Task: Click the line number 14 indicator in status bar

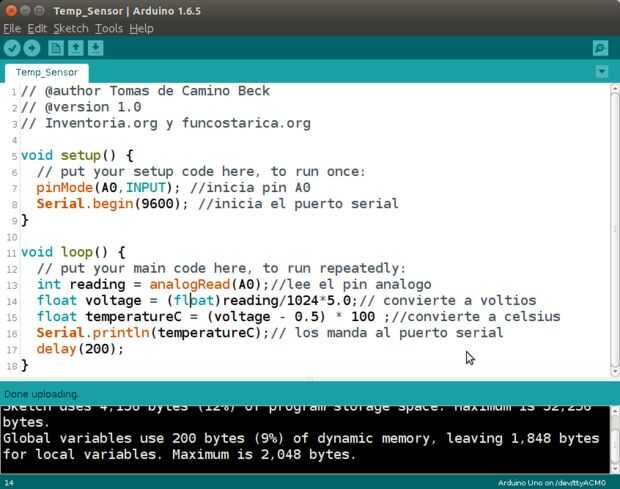Action: 9,483
